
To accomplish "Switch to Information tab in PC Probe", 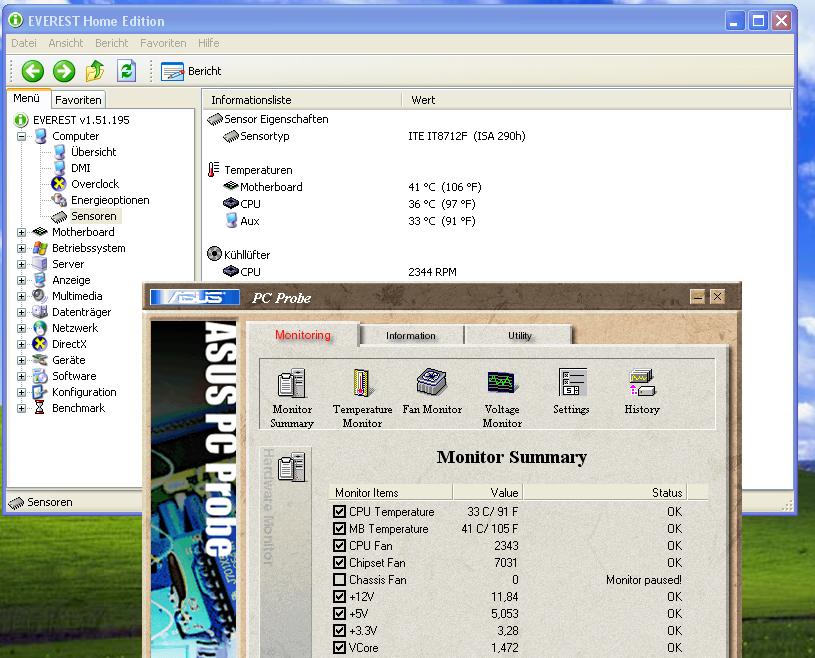I will click(x=411, y=336).
